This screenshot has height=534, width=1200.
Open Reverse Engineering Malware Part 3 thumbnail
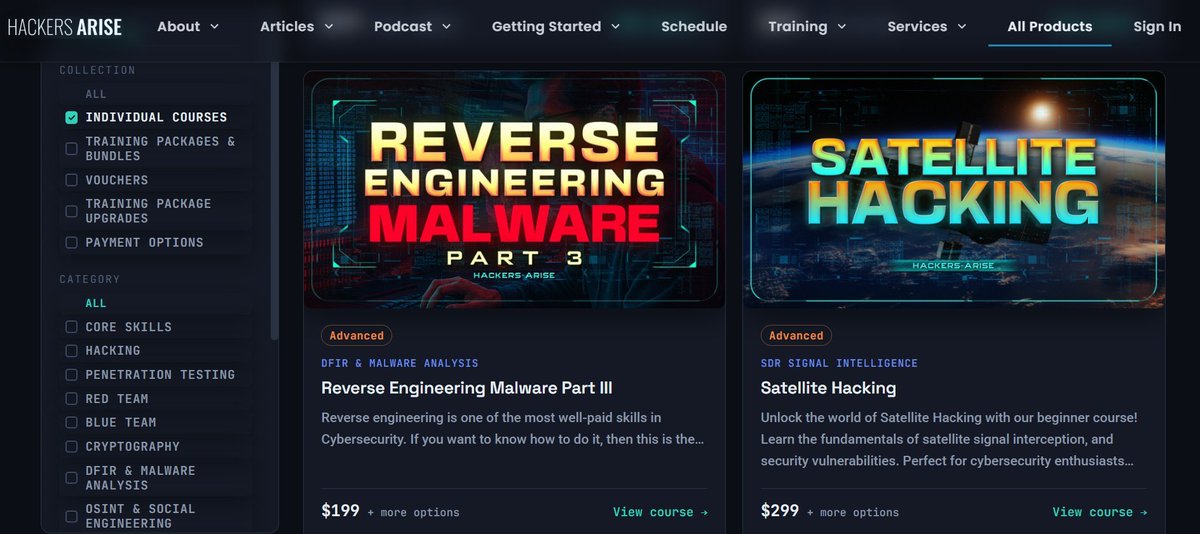(x=515, y=189)
